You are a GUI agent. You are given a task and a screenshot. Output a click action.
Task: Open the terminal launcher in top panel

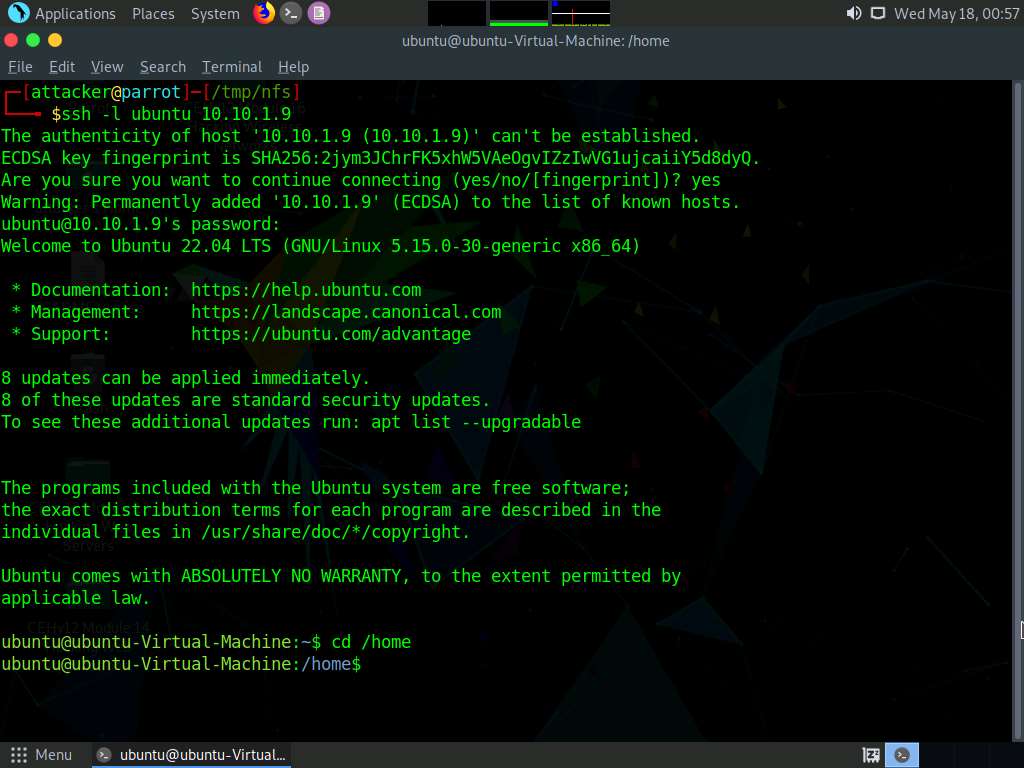click(291, 13)
